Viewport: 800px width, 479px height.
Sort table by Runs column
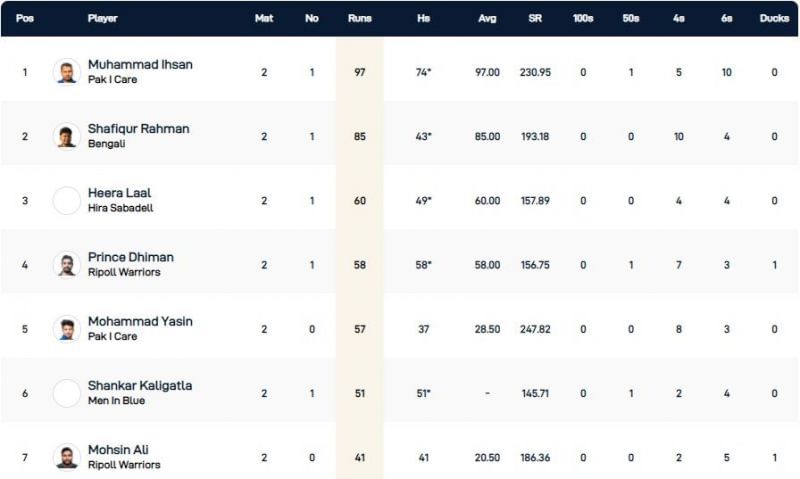click(359, 18)
